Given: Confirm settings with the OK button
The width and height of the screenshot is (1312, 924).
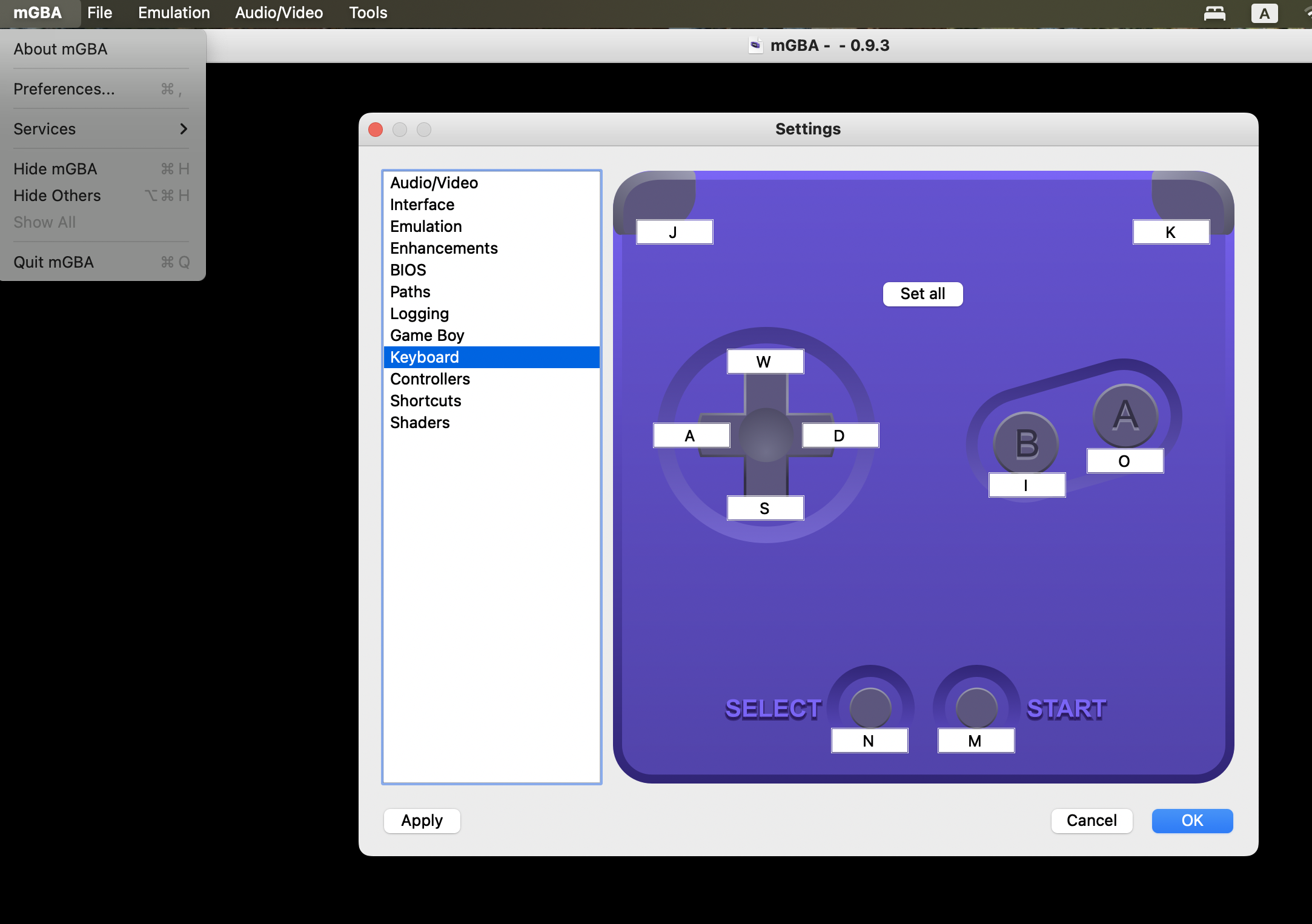Looking at the screenshot, I should pos(1191,820).
